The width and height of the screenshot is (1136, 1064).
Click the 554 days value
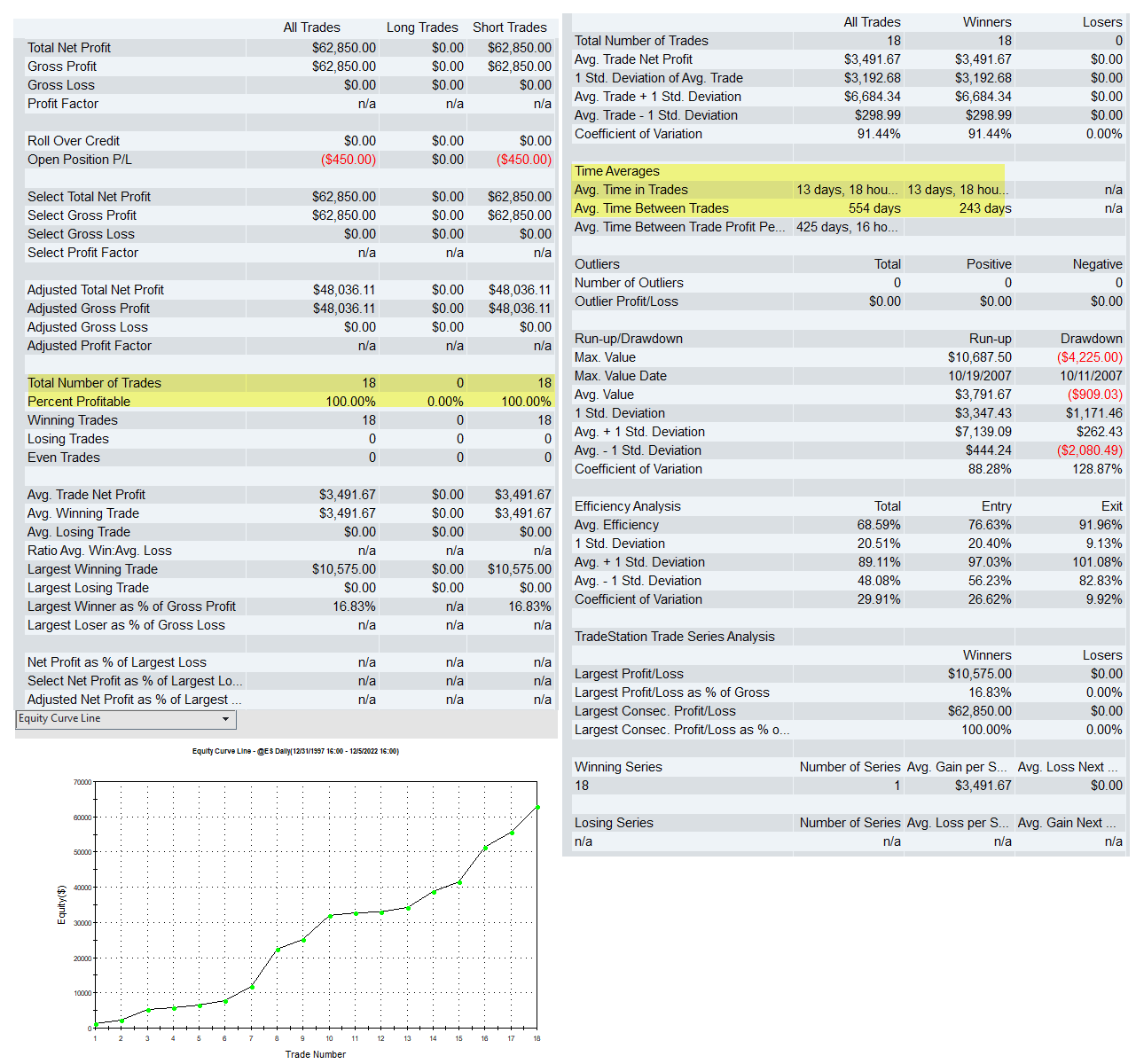click(x=874, y=208)
